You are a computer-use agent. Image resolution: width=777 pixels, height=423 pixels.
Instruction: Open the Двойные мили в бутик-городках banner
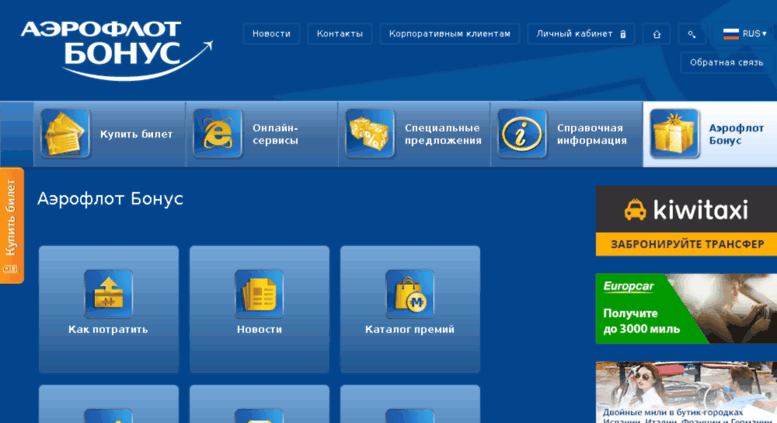[686, 392]
